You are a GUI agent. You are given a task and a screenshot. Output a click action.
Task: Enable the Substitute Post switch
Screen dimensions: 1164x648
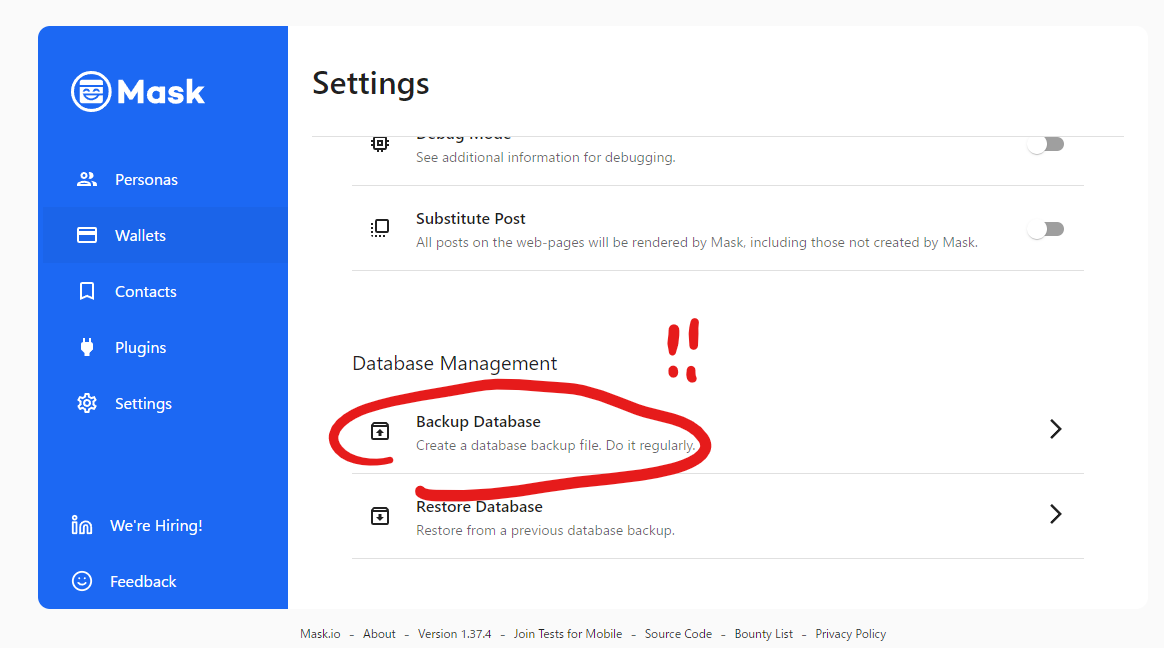pos(1046,229)
